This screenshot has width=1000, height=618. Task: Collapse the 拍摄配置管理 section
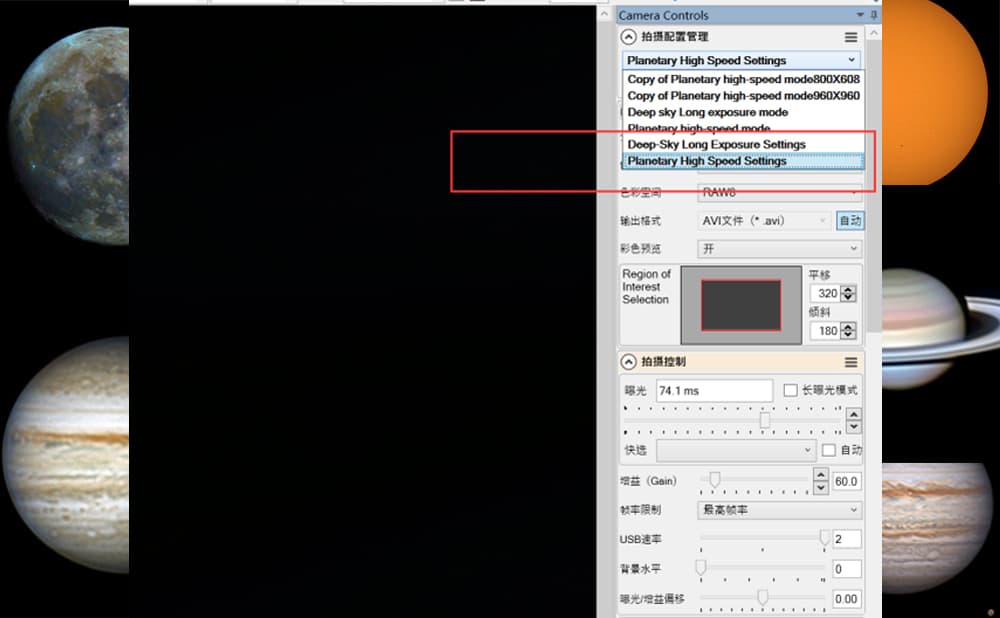coord(628,37)
